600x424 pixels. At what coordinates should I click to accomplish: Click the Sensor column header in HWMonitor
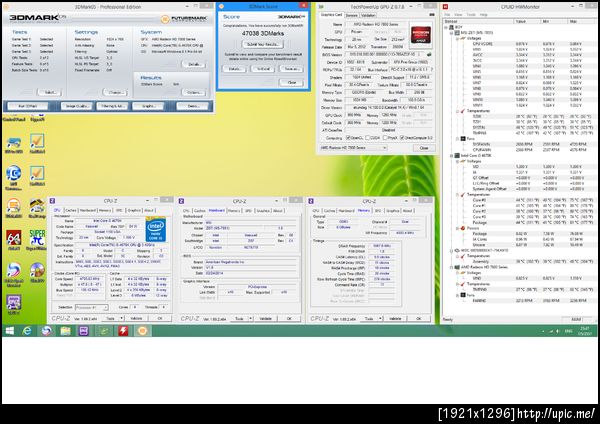point(478,21)
